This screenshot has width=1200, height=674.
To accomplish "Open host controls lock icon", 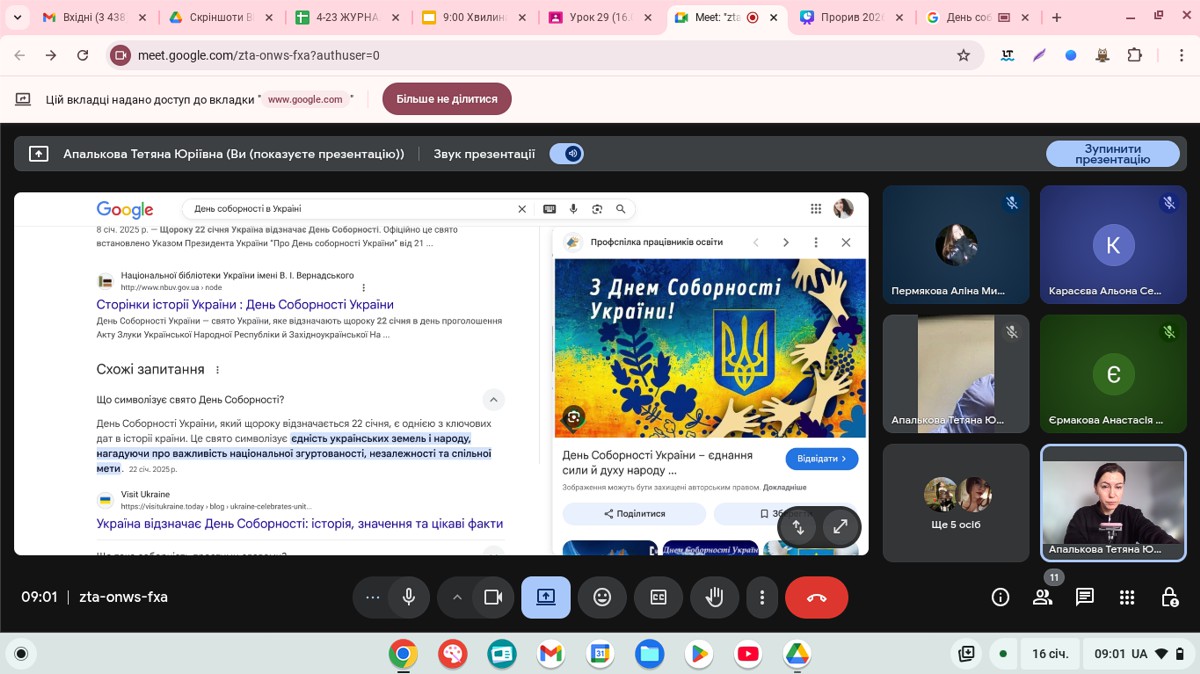I will pyautogui.click(x=1169, y=597).
